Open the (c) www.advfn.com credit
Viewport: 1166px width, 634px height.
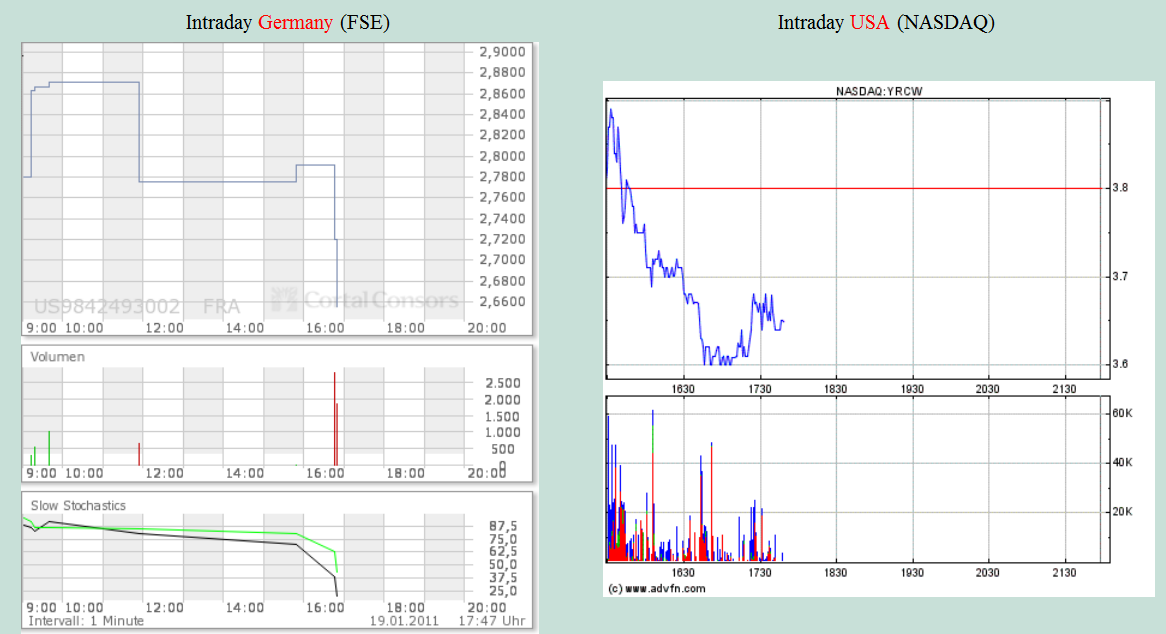pos(657,589)
